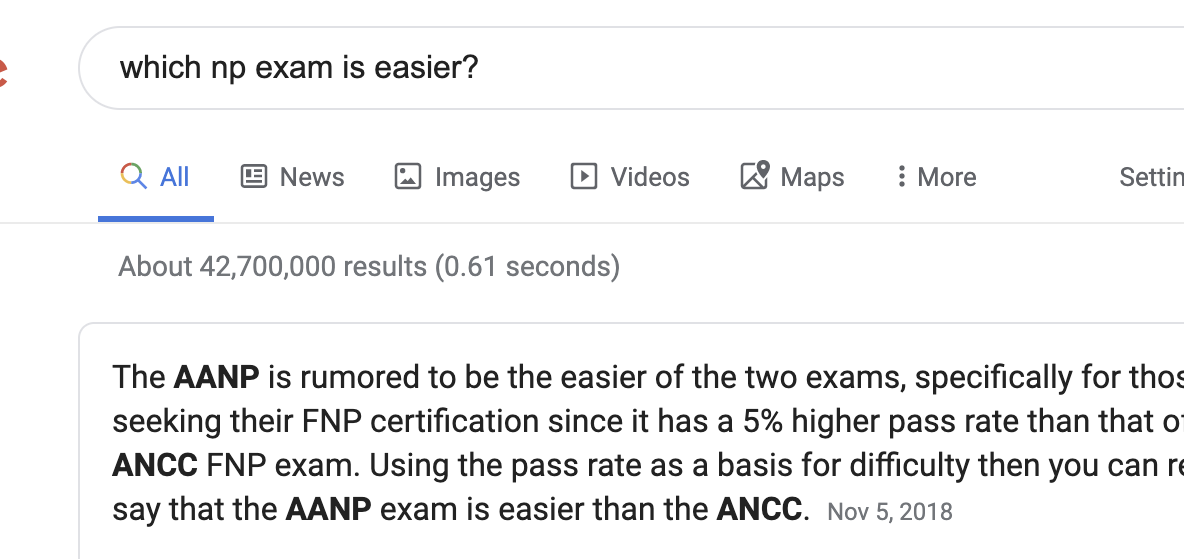Screen dimensions: 1184x559
Task: Select the All tab label
Action: (x=174, y=177)
